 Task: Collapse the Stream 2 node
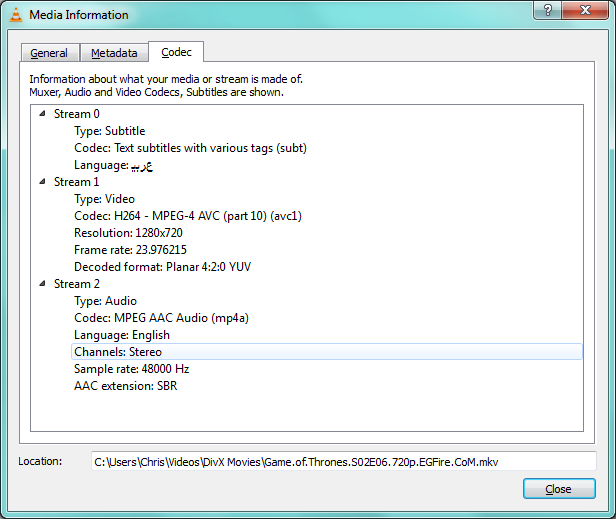pos(42,284)
